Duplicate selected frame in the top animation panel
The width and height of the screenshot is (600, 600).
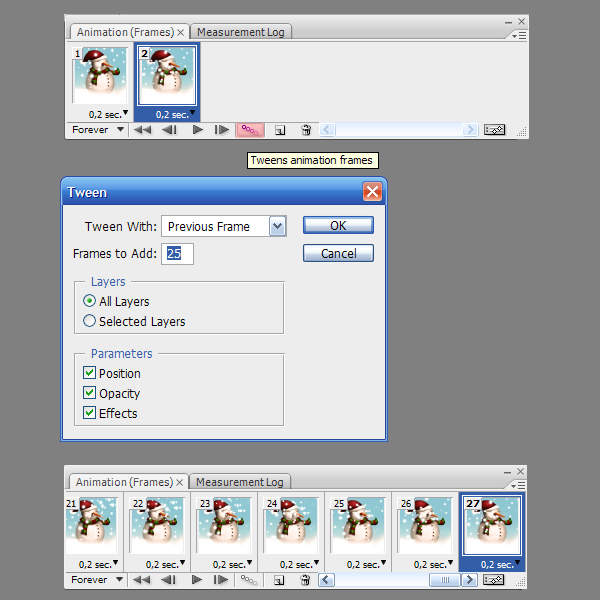(x=280, y=130)
